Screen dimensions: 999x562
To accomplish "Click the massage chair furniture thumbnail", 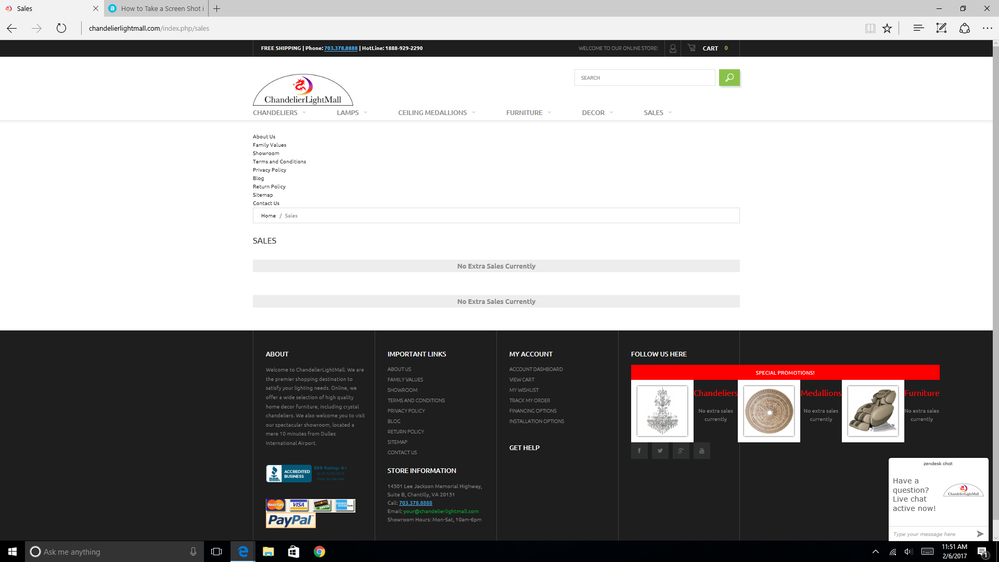I will point(872,411).
